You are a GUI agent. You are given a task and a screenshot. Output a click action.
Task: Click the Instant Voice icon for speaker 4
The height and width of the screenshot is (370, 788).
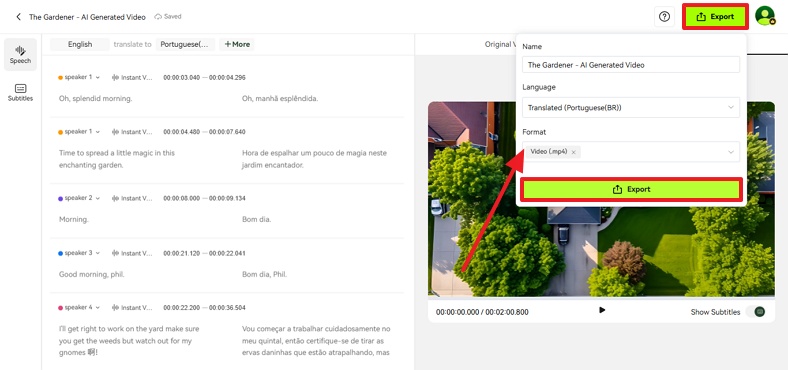tap(116, 307)
